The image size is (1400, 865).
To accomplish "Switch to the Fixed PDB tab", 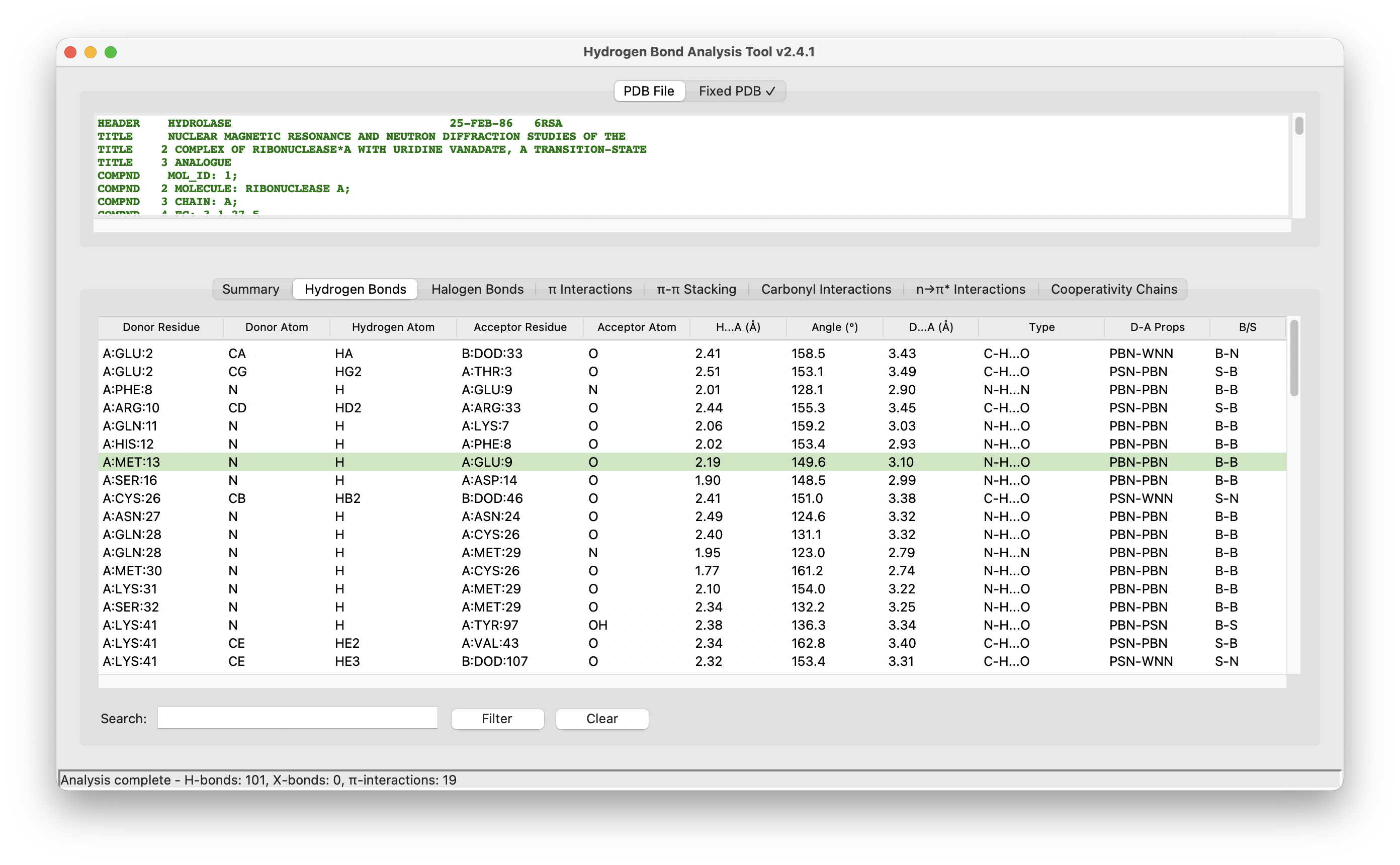I will [x=736, y=91].
